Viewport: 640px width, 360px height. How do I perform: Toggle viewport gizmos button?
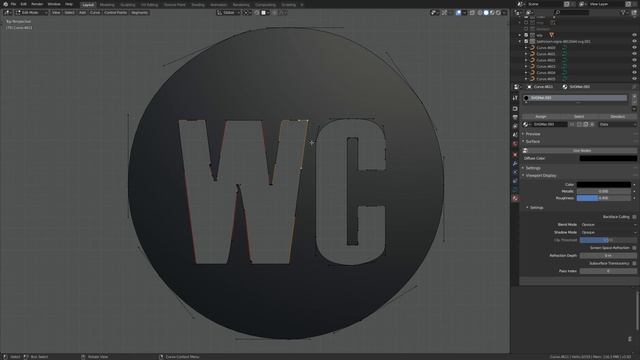point(444,13)
